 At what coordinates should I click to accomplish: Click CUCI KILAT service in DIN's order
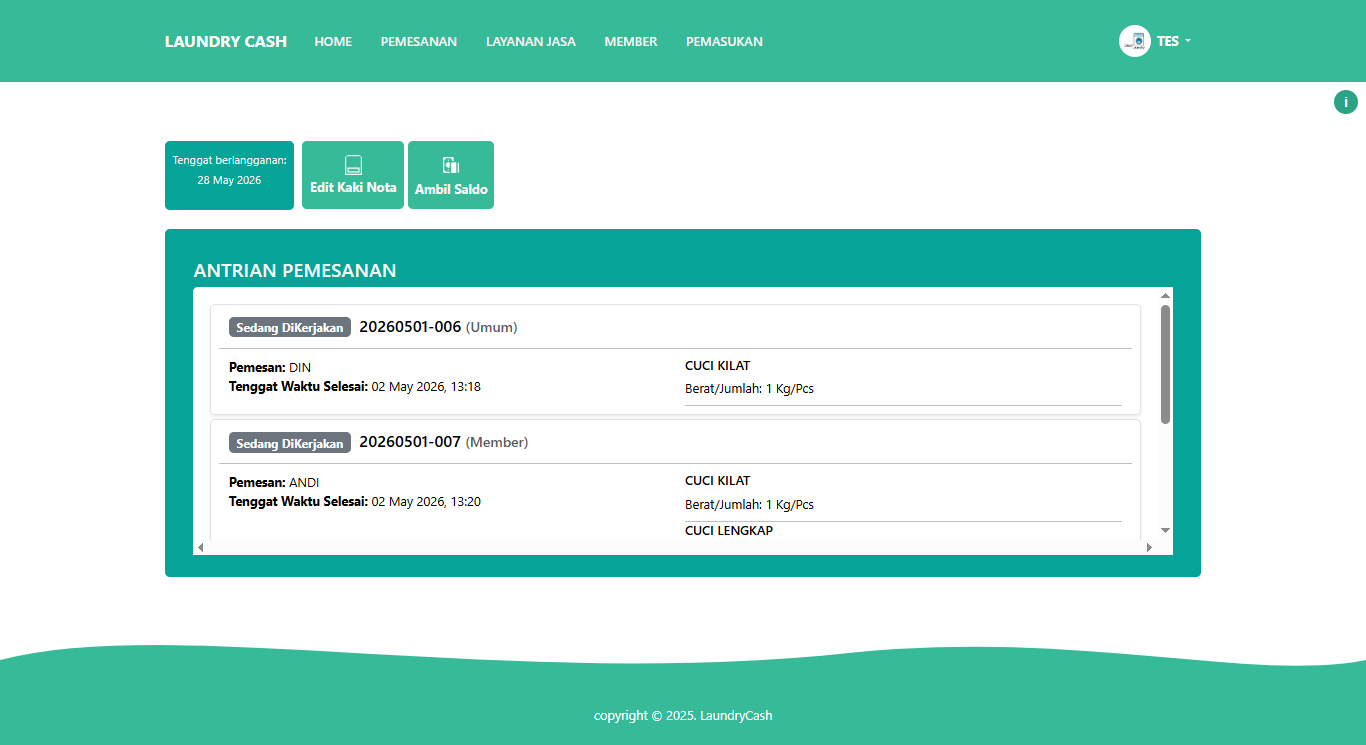pyautogui.click(x=717, y=365)
